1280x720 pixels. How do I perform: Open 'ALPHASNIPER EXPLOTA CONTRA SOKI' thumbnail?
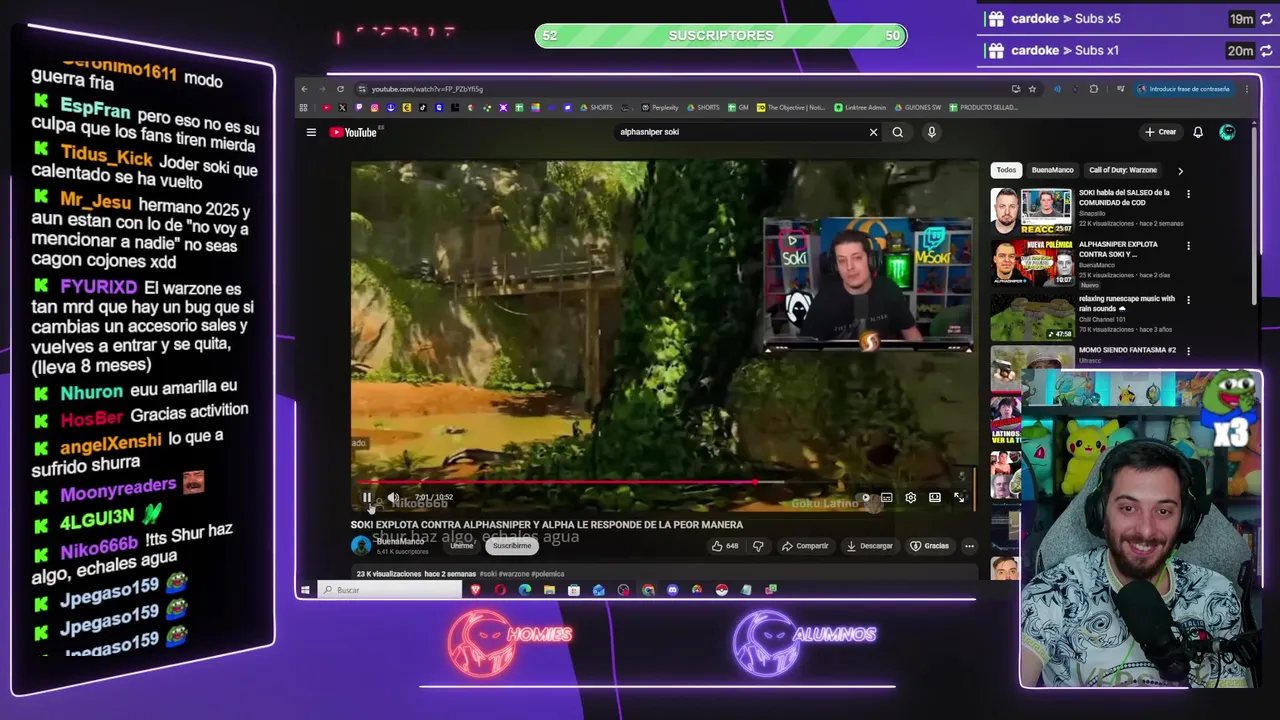[1032, 262]
